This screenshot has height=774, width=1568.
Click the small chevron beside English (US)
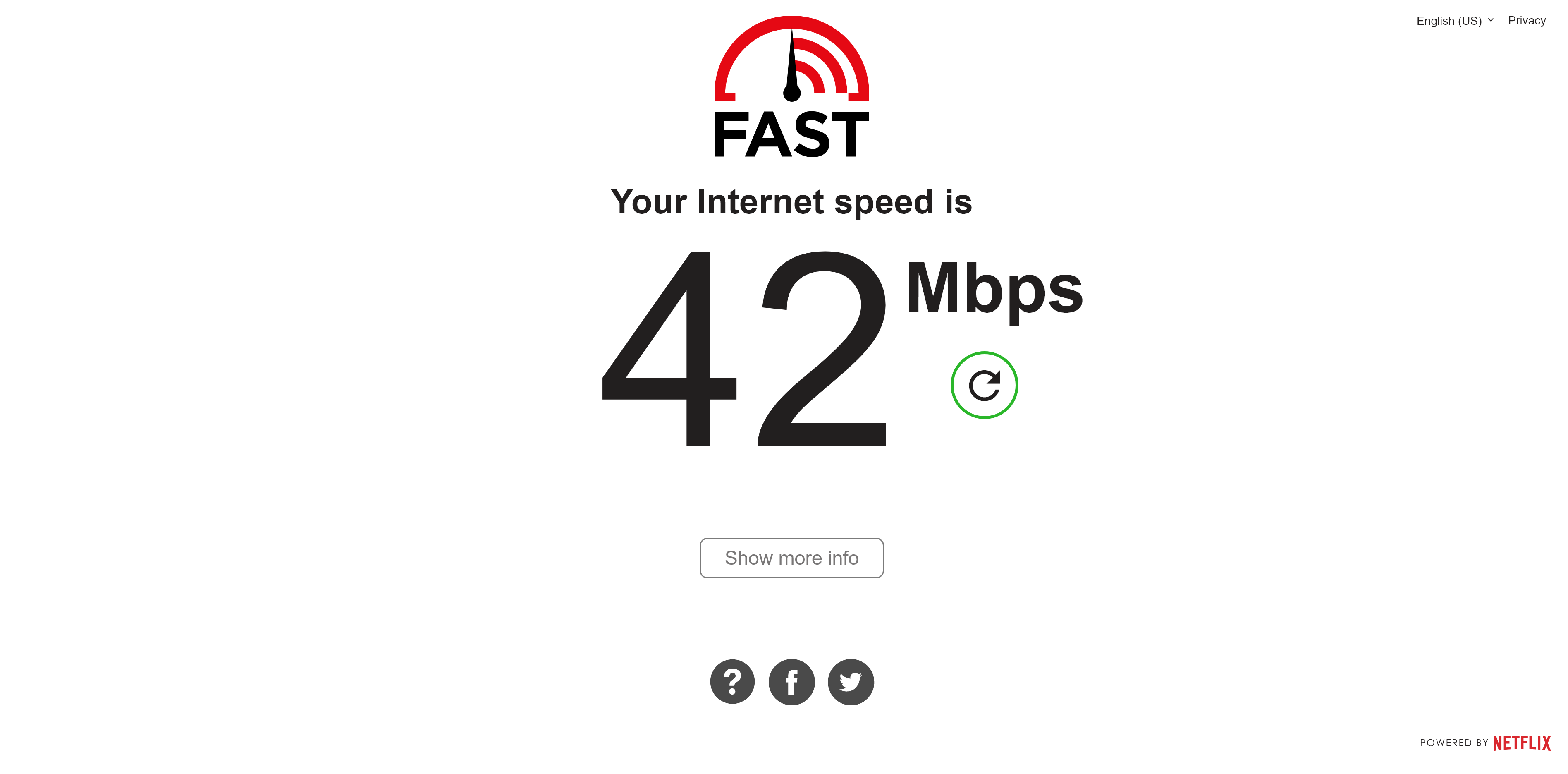[1491, 20]
